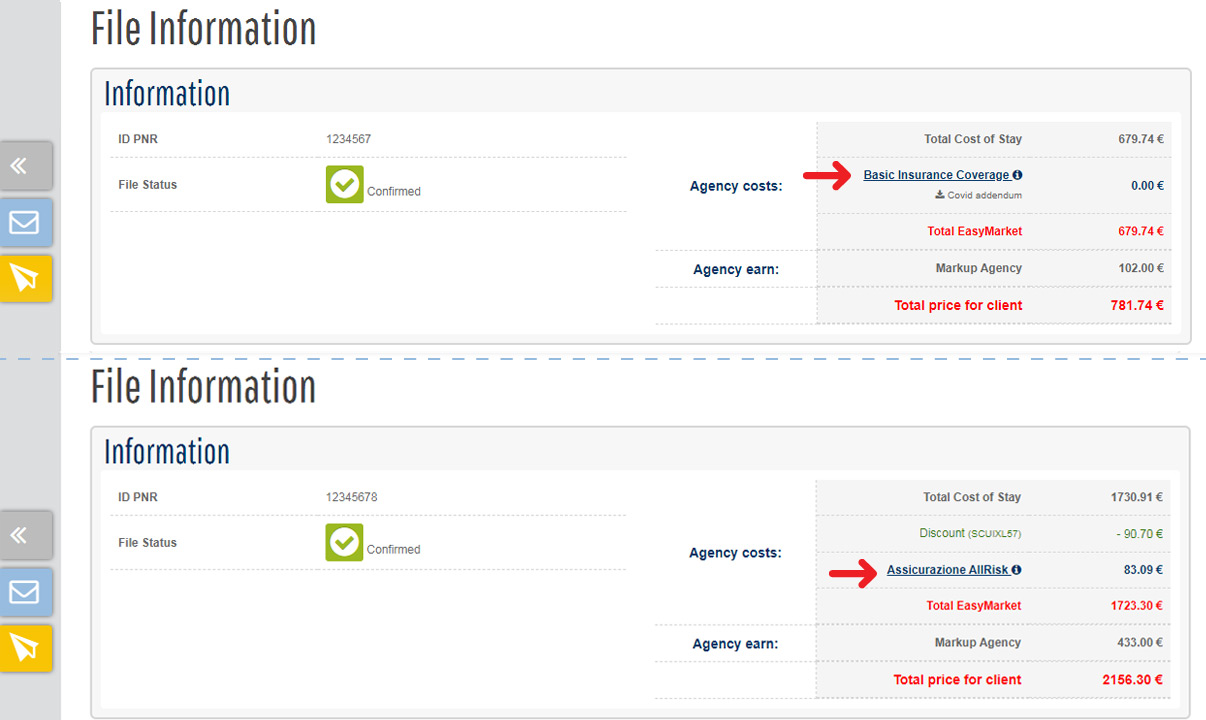Click the green Confirmed checkmark for PNR 12345678

tap(344, 543)
